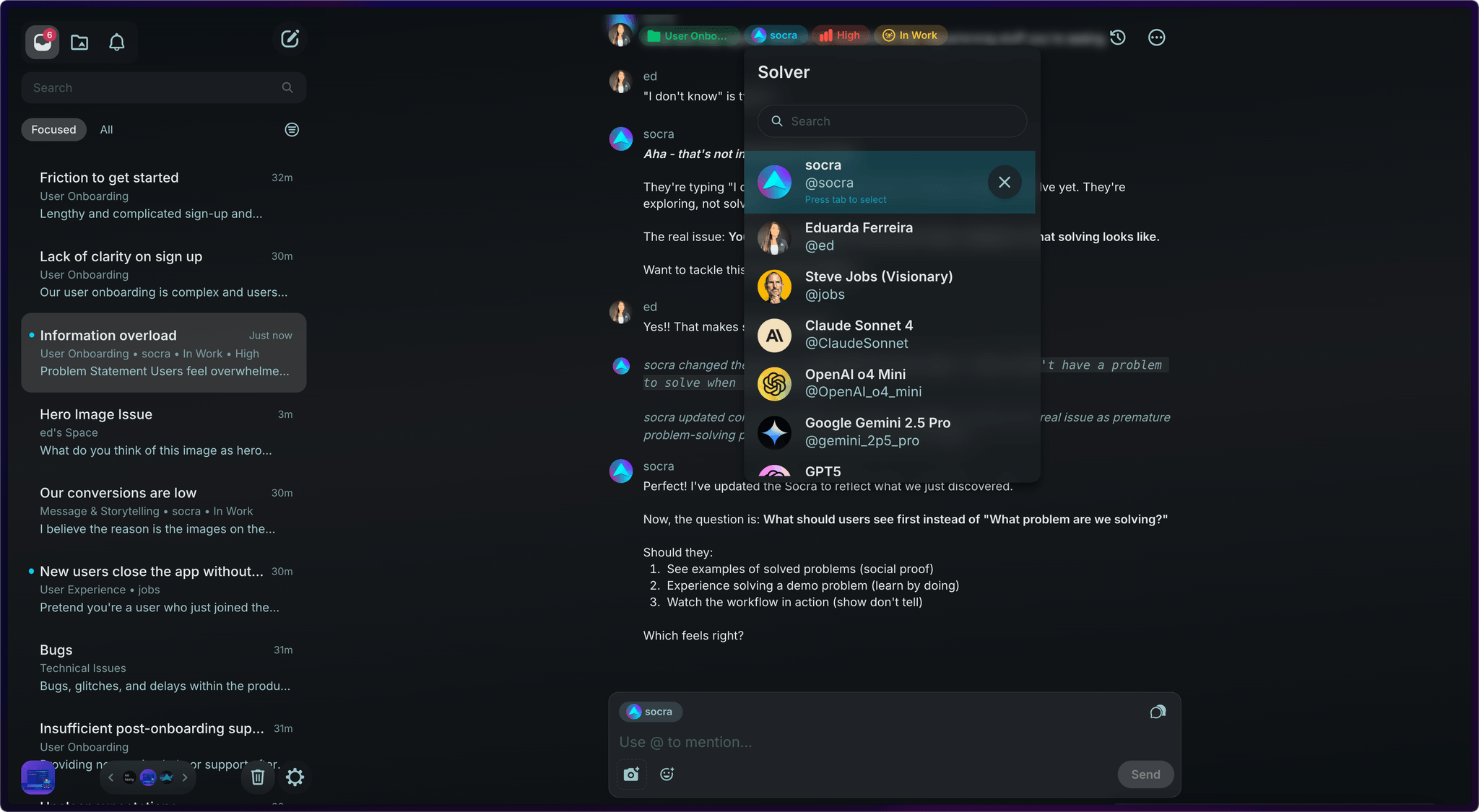The height and width of the screenshot is (812, 1479).
Task: Click the Send button
Action: 1145,774
